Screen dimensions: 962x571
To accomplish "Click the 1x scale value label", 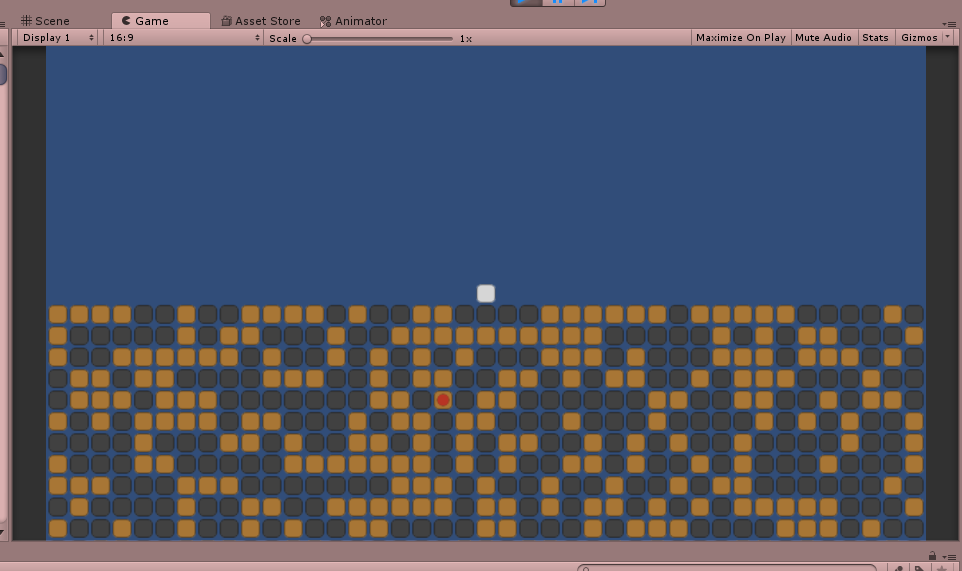I will 466,39.
